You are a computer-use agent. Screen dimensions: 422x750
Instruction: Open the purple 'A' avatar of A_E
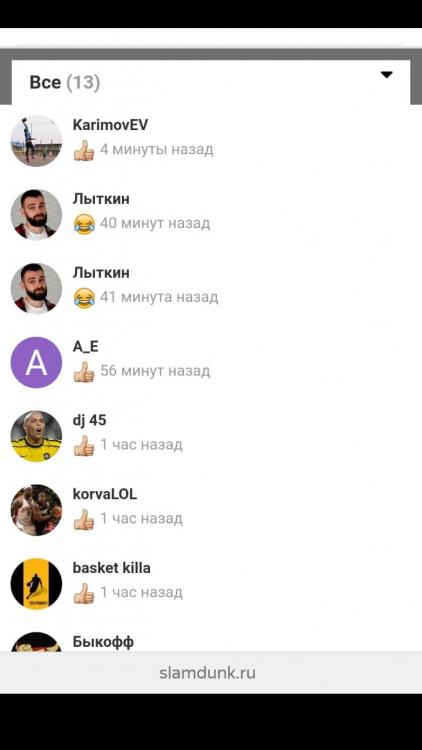[36, 362]
